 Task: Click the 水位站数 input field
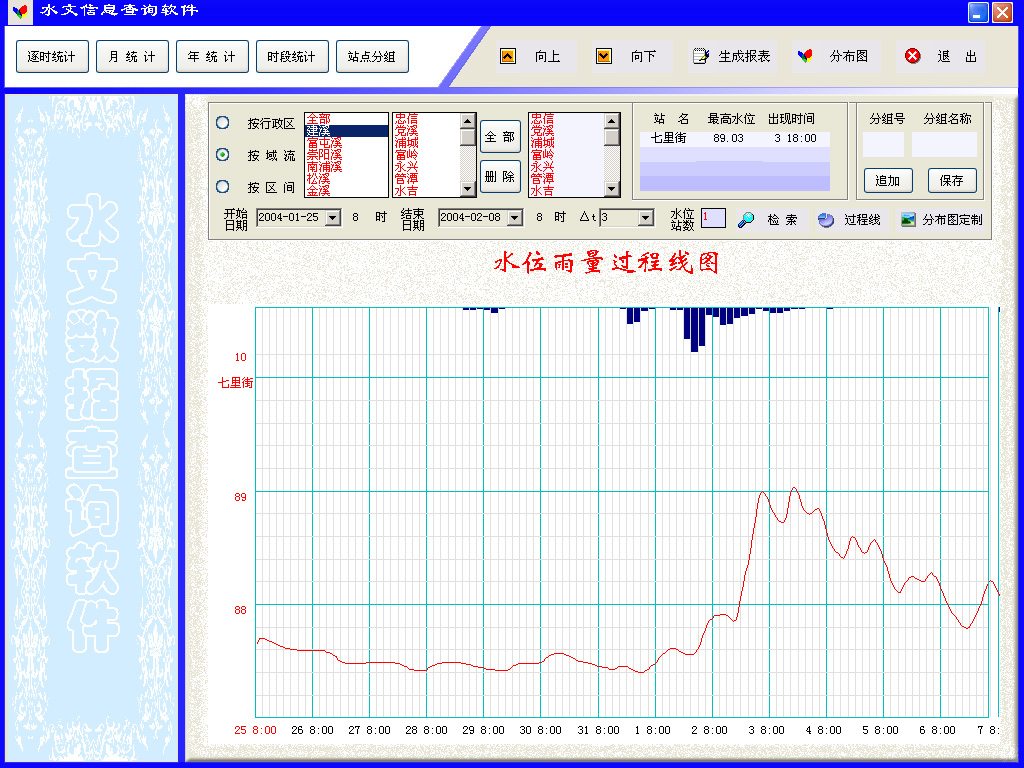click(x=713, y=218)
